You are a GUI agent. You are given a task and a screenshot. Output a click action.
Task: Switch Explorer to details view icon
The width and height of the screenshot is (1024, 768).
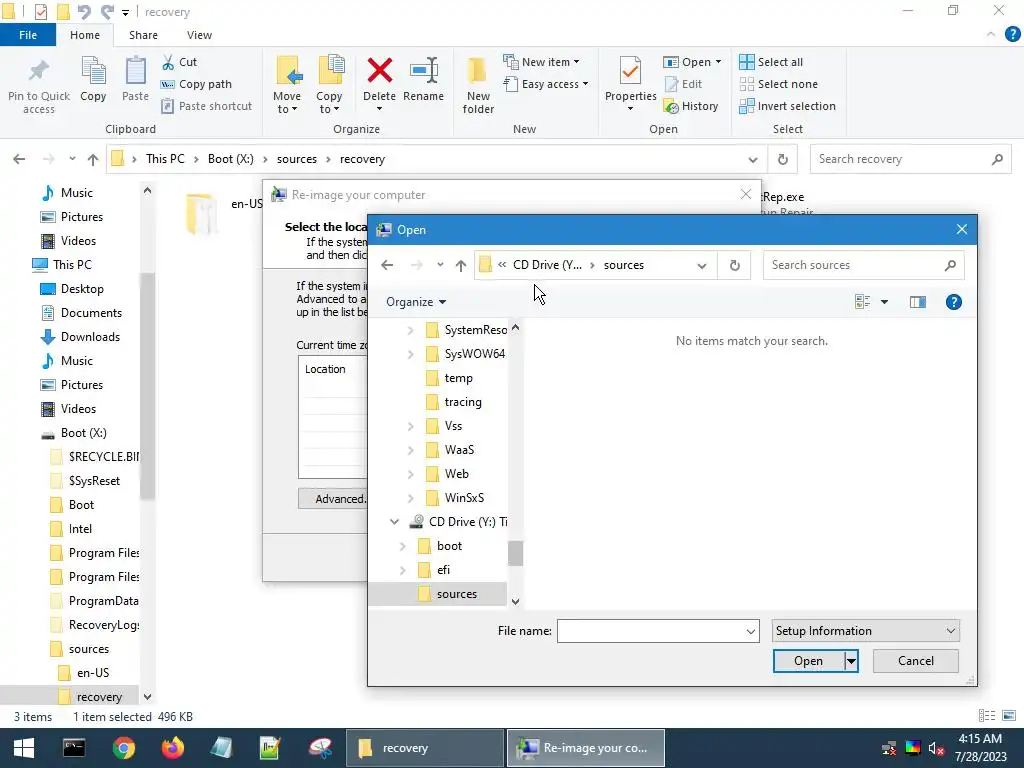pos(987,716)
